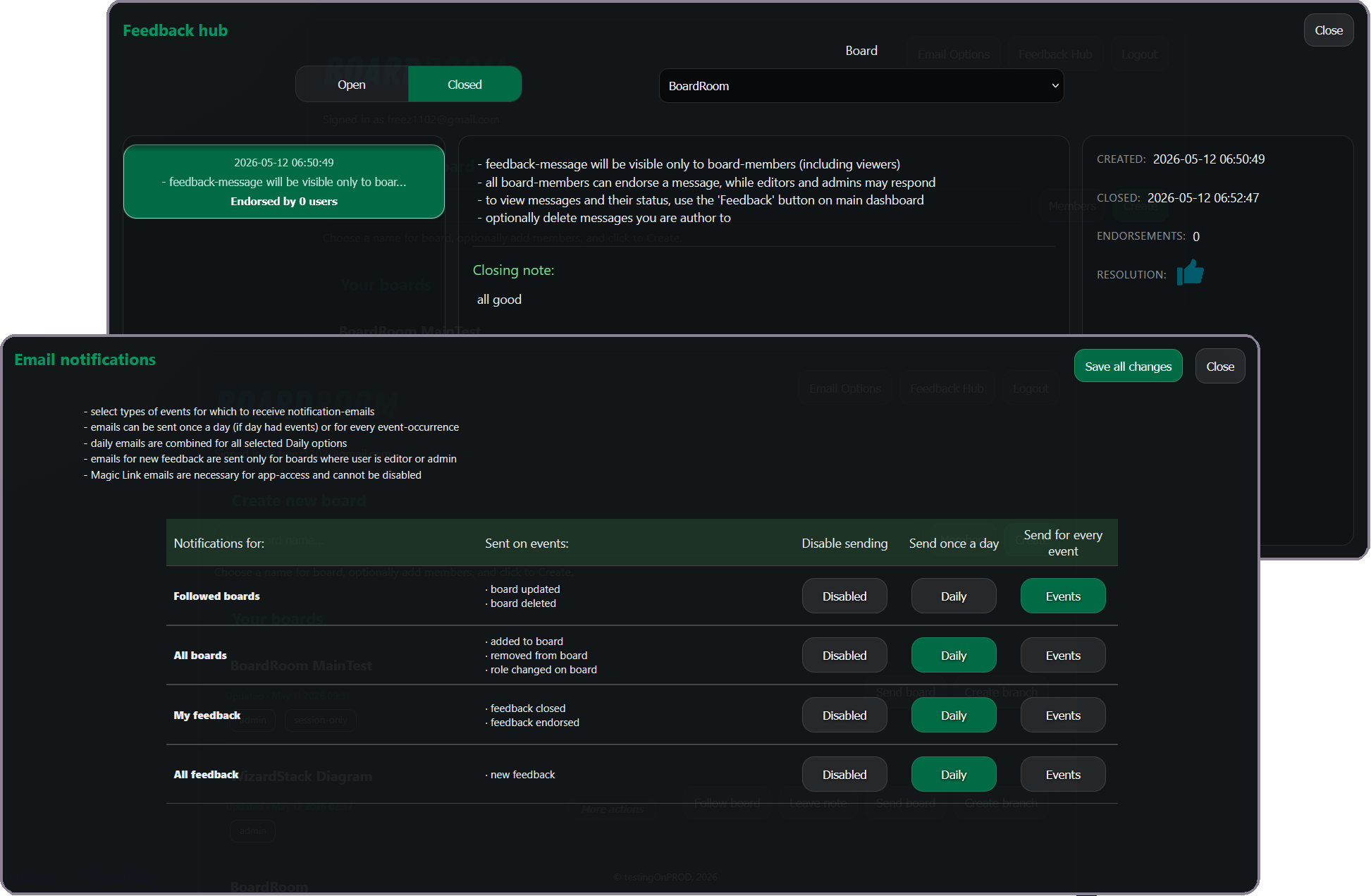1371x896 pixels.
Task: Close the Email notifications dialog
Action: (x=1220, y=367)
